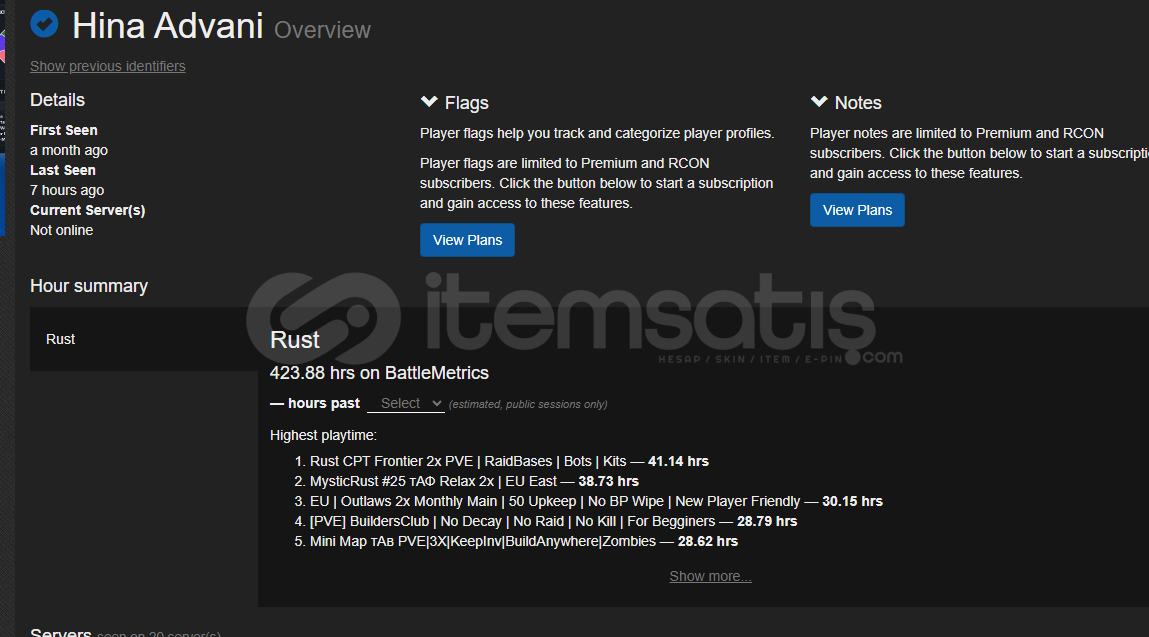Click the Hour summary heading
This screenshot has height=637, width=1149.
click(x=89, y=286)
